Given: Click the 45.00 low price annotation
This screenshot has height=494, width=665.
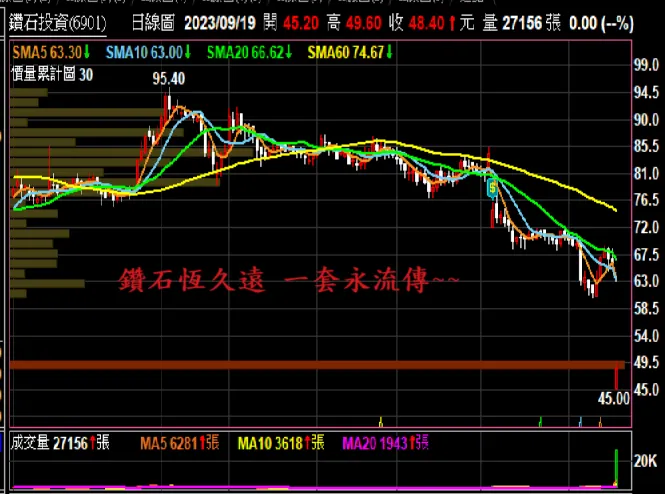Looking at the screenshot, I should click(614, 399).
